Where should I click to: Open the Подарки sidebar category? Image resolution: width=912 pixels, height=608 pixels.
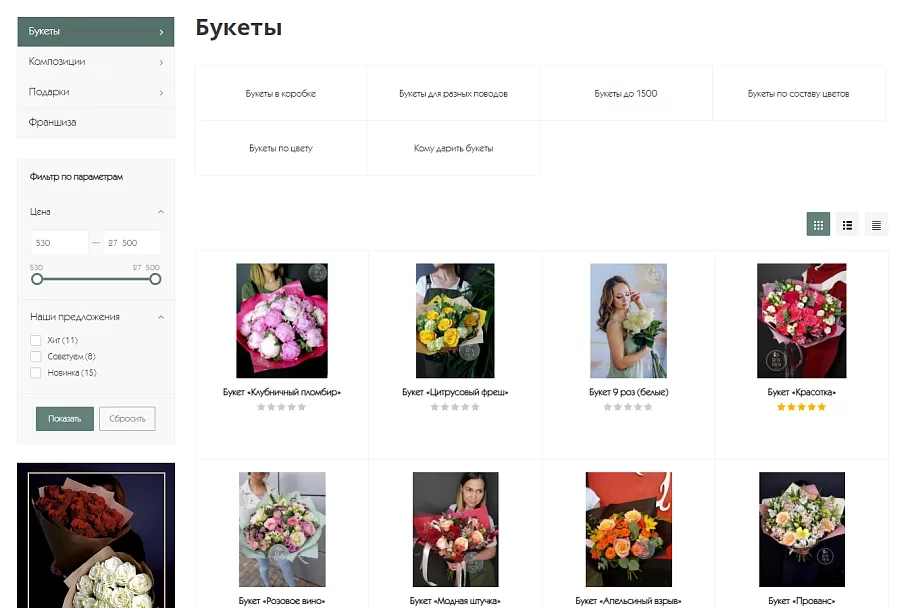point(96,92)
